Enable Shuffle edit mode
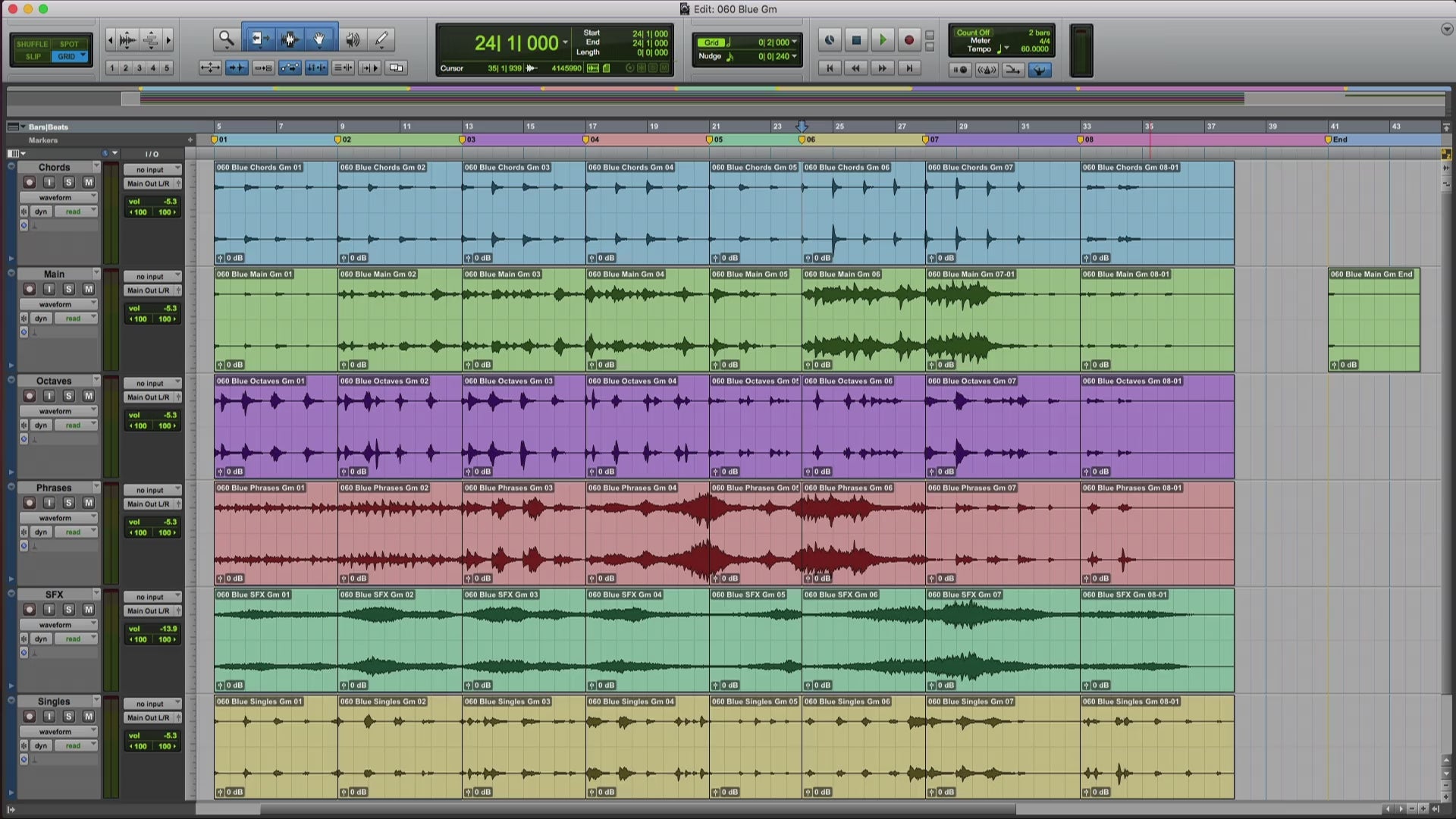Image resolution: width=1456 pixels, height=819 pixels. (x=32, y=44)
